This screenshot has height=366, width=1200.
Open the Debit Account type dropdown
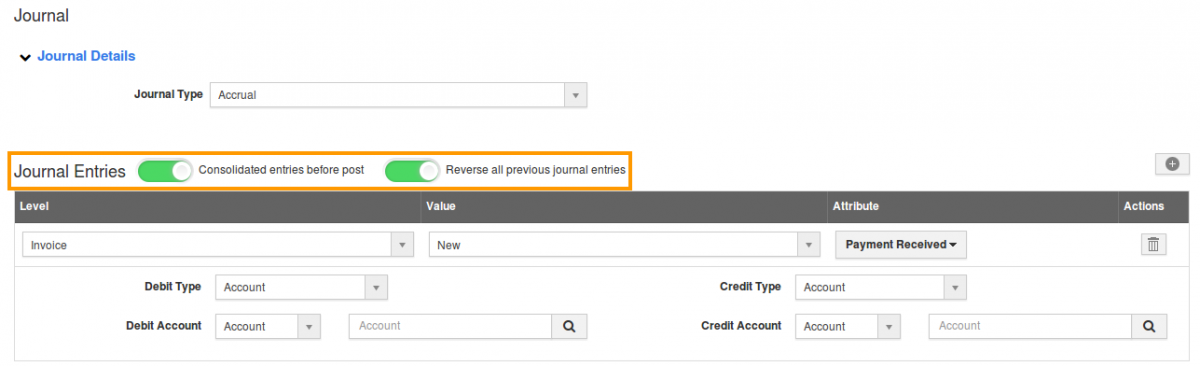click(267, 326)
